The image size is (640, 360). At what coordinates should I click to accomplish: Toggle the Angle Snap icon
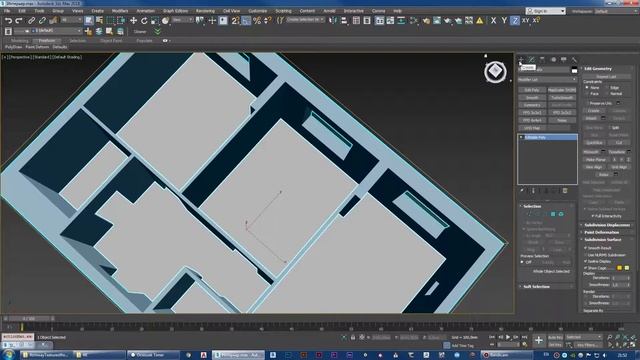pos(246,20)
